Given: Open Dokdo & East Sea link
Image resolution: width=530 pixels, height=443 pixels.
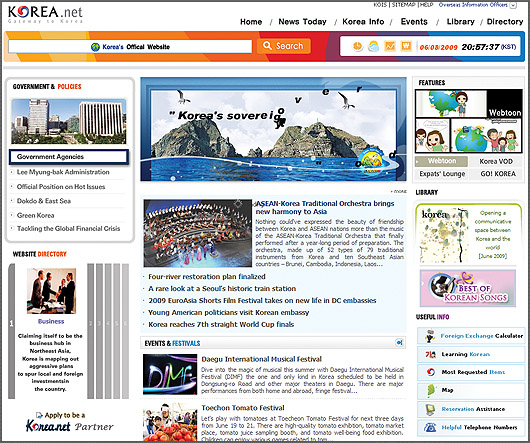Looking at the screenshot, I should 44,201.
